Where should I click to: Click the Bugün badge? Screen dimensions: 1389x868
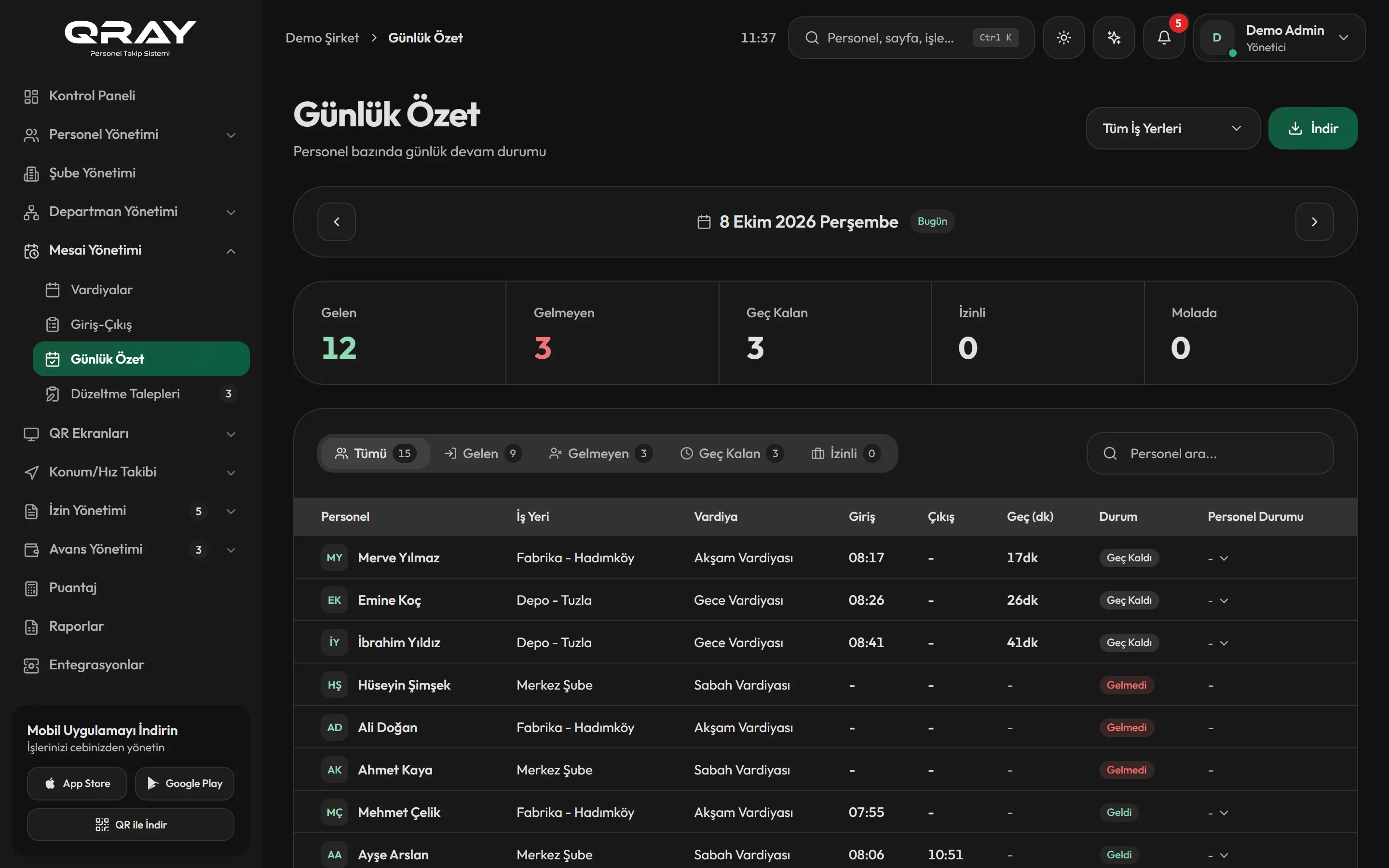(x=932, y=222)
